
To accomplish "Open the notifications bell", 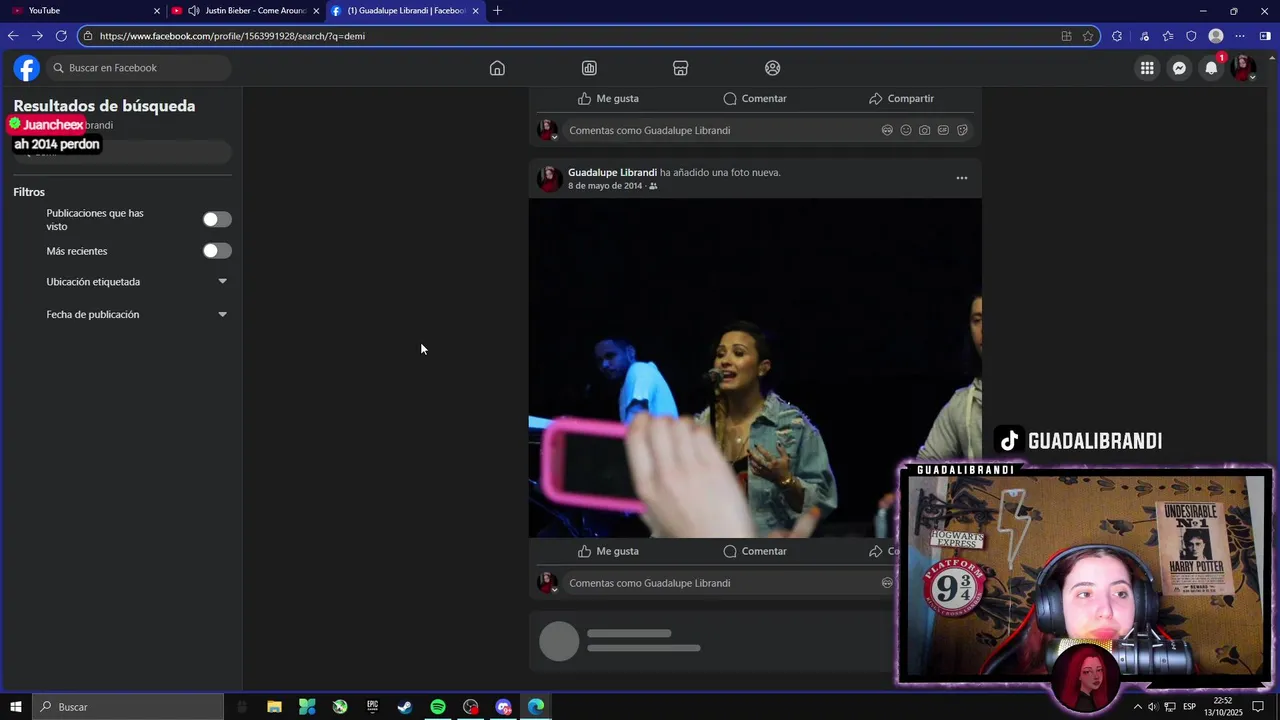I will point(1211,68).
